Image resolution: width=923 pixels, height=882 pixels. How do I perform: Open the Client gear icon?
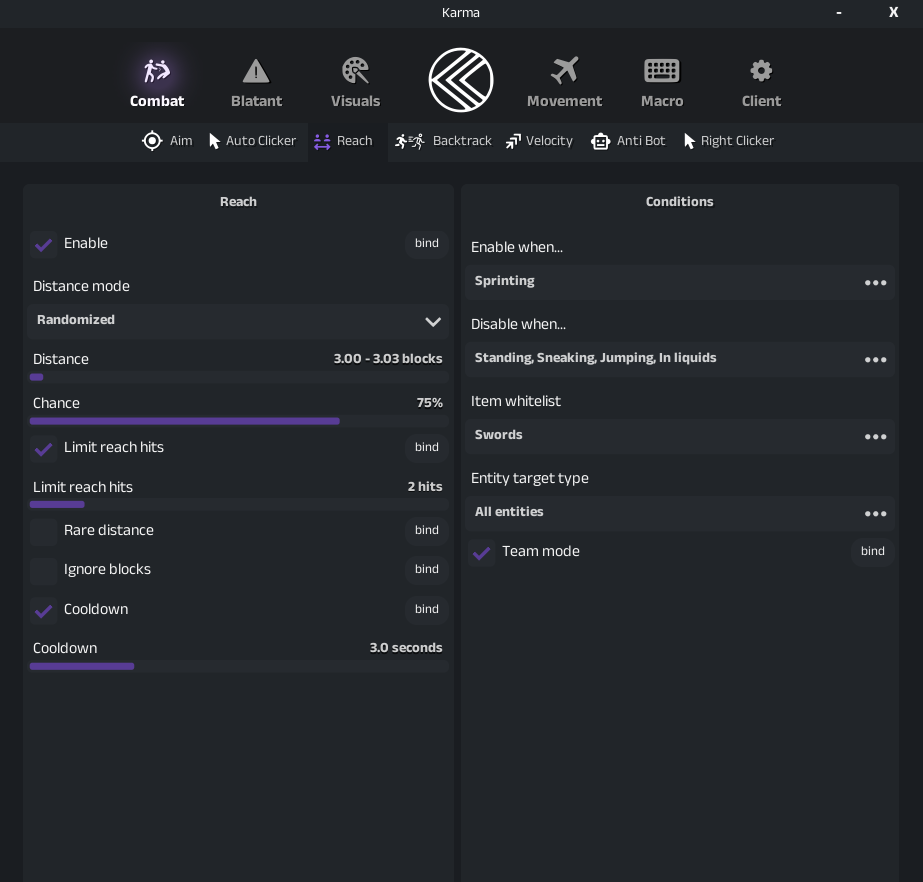click(x=761, y=71)
